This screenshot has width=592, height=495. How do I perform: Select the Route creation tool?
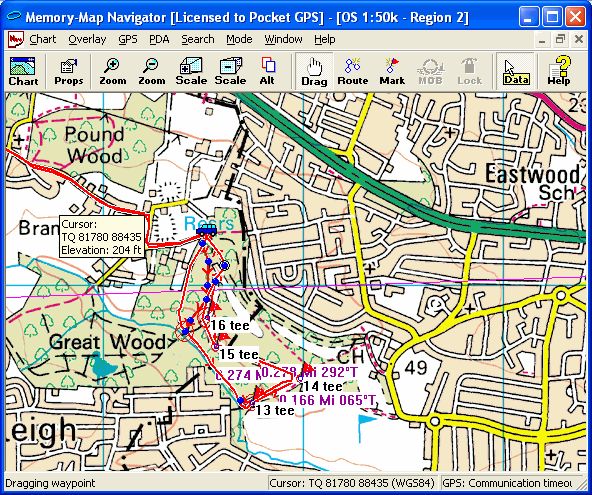353,71
